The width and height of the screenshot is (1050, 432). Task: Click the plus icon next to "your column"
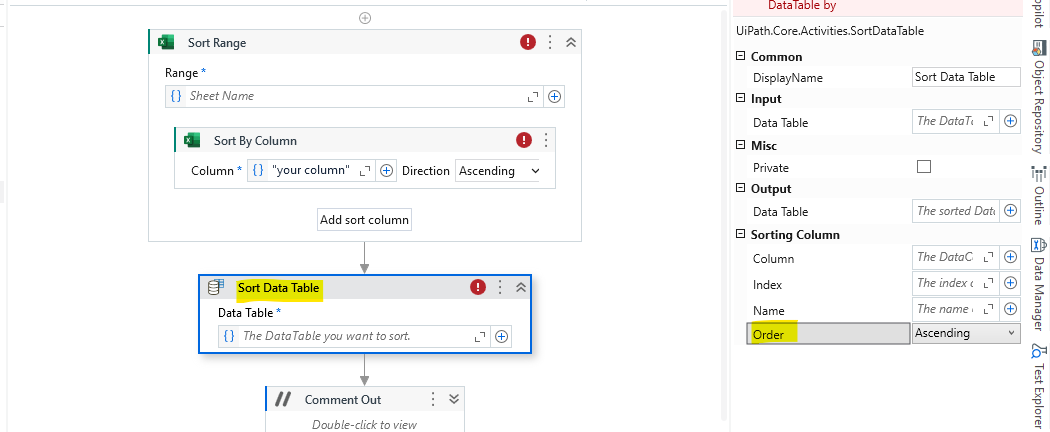387,170
